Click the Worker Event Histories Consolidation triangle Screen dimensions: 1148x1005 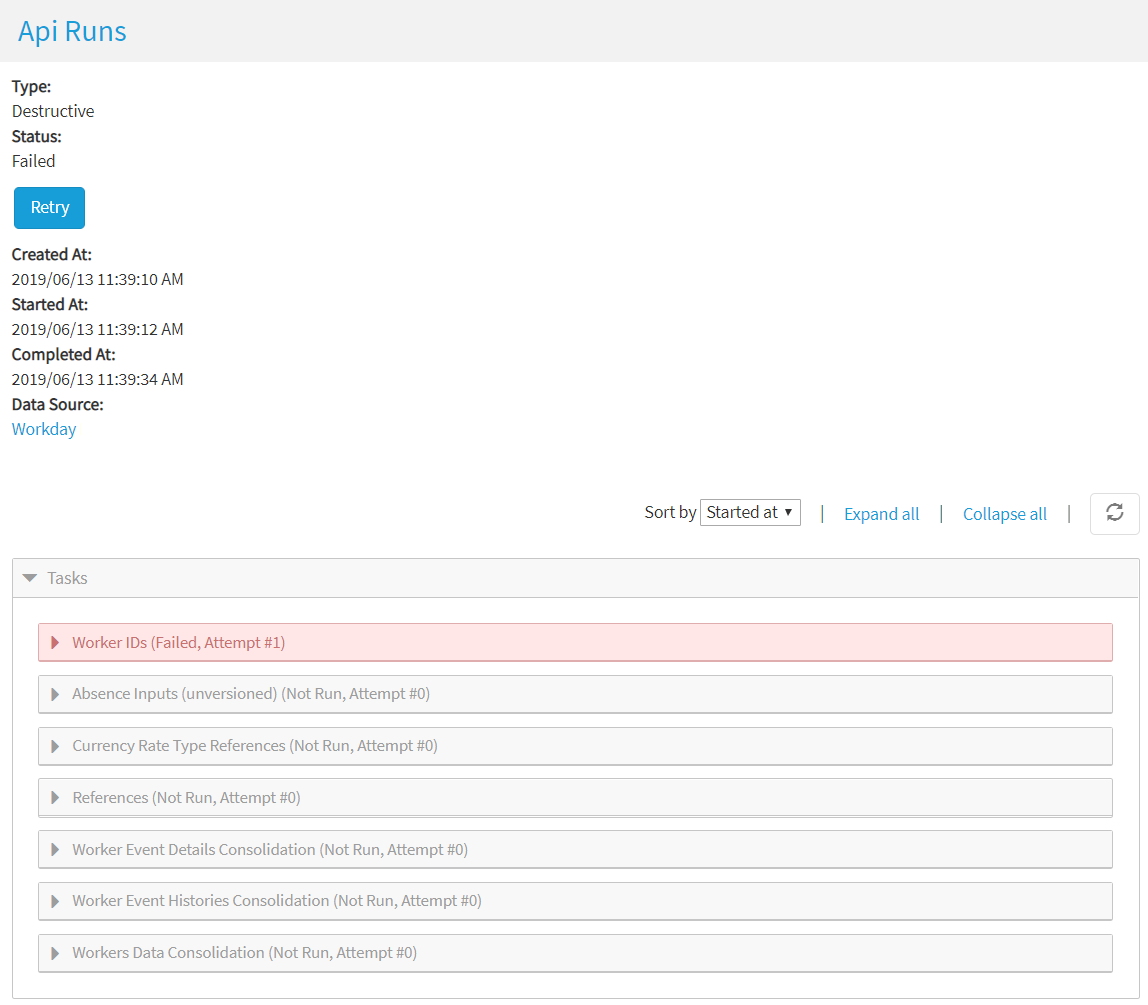[x=55, y=901]
